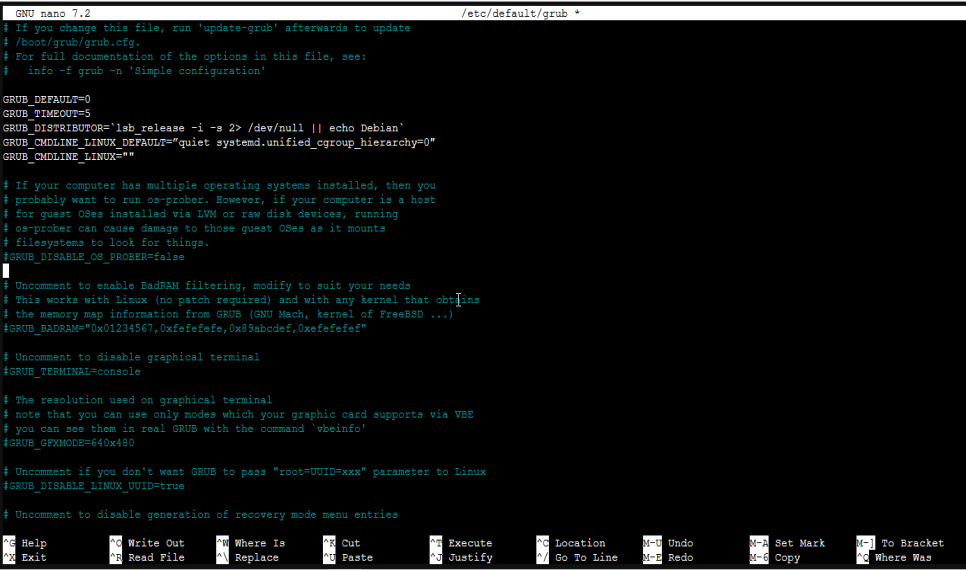Click the Undo shortcut label

pyautogui.click(x=680, y=543)
